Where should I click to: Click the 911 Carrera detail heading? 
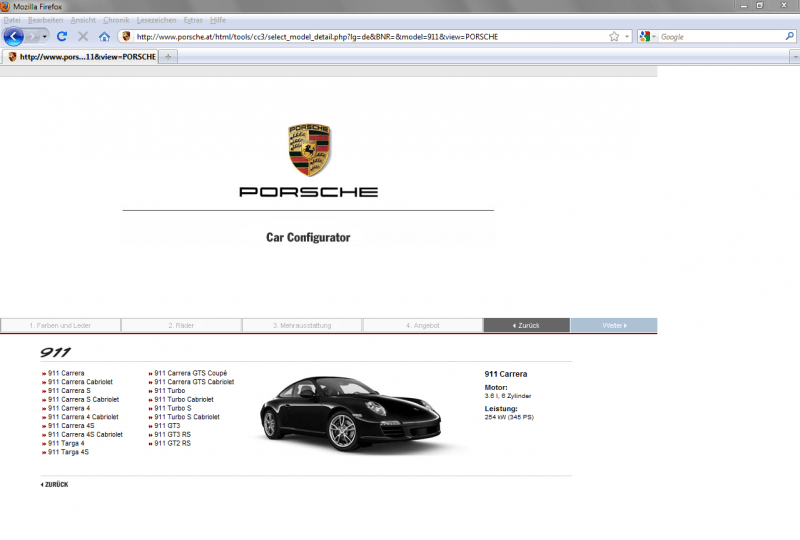506,374
